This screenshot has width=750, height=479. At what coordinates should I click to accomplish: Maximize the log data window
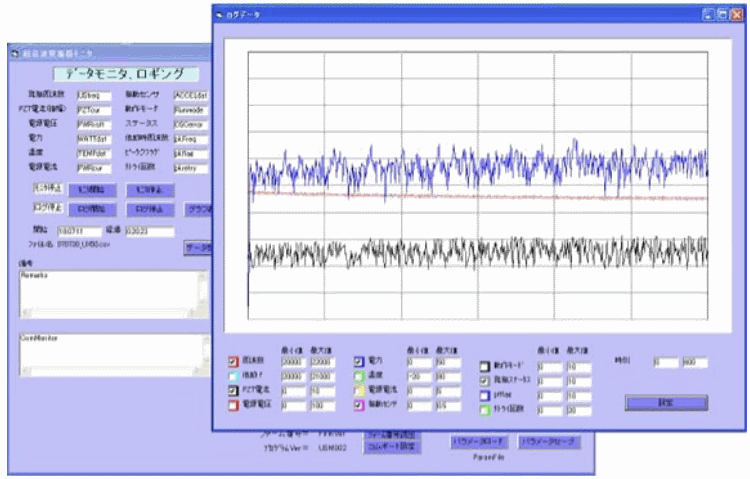[x=723, y=15]
